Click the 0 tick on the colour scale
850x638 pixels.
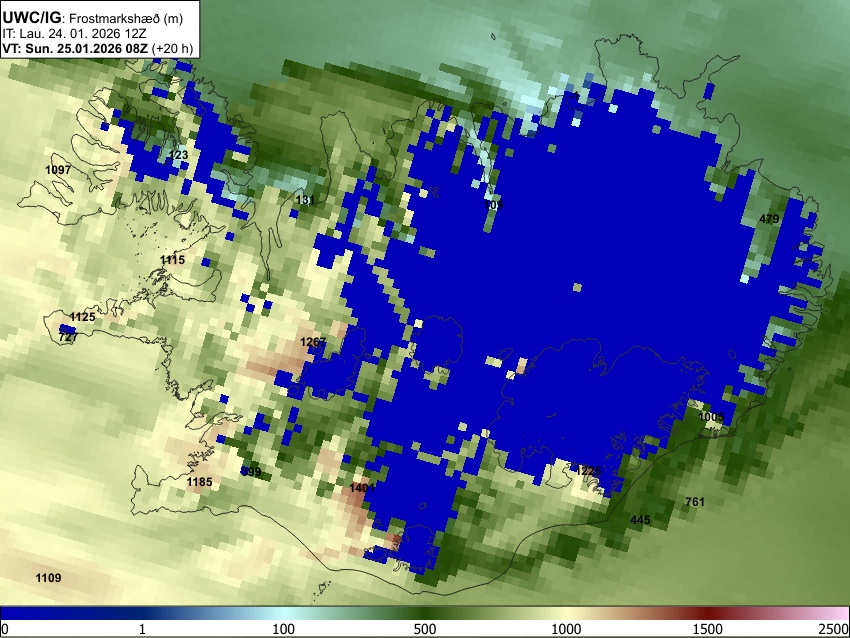point(5,629)
